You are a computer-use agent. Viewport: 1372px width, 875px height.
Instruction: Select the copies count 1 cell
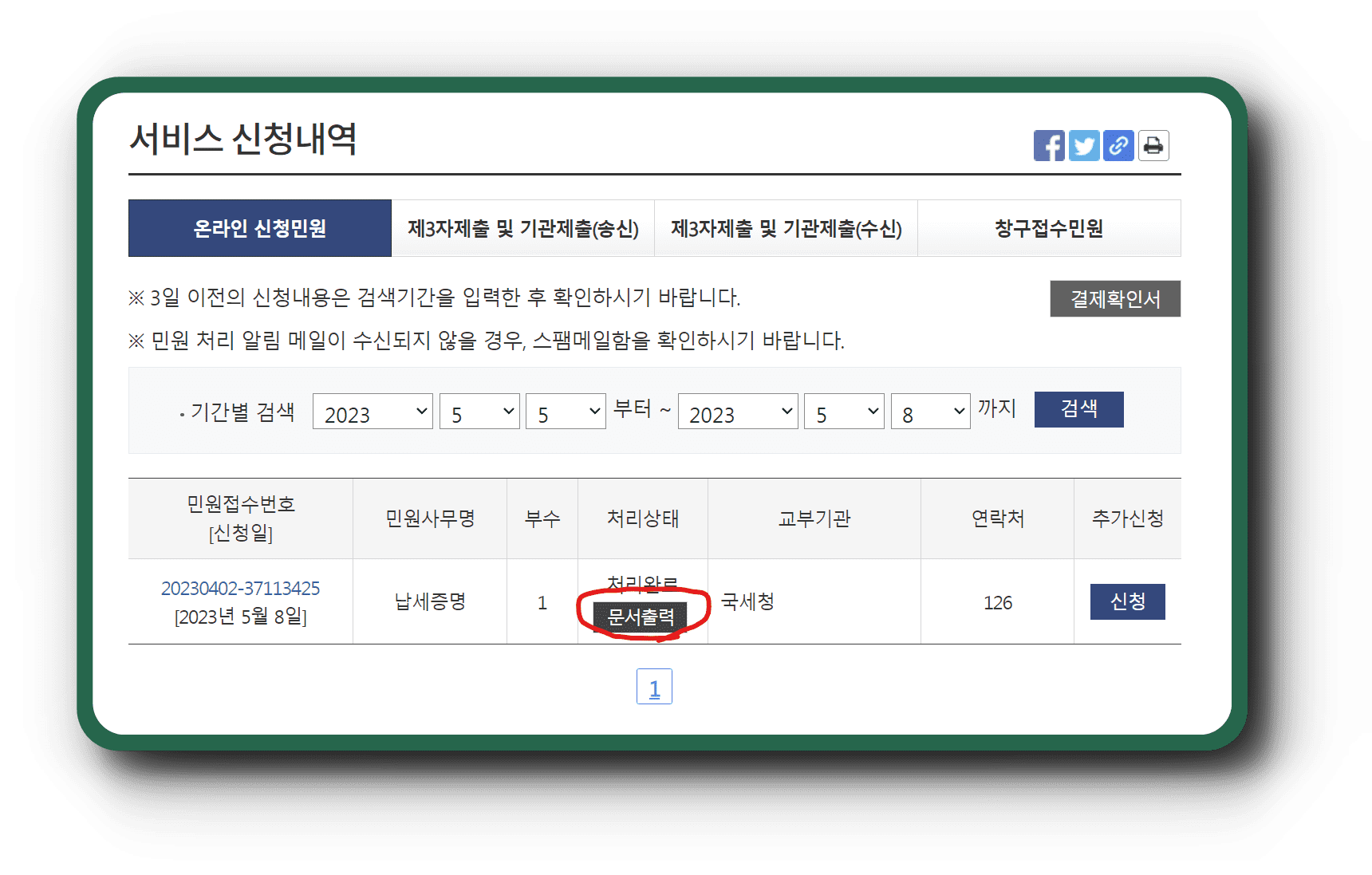pos(542,603)
